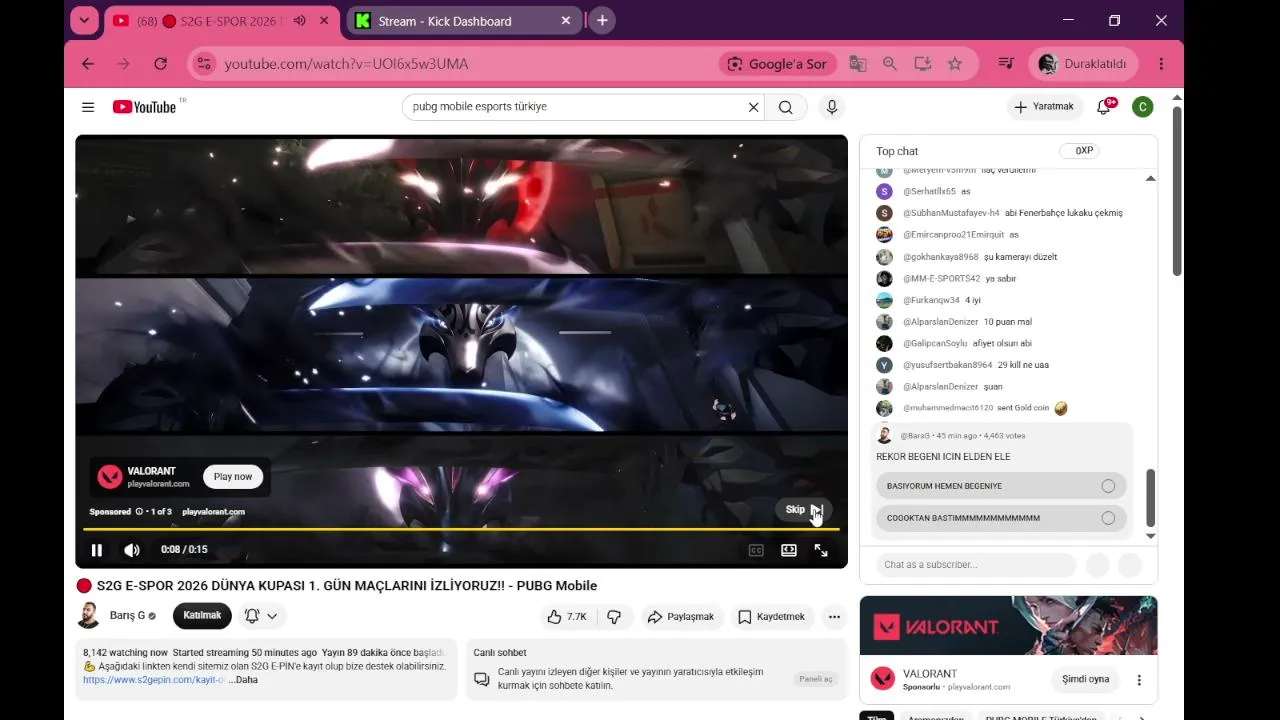Click Play now on the Valorant ad

click(233, 477)
